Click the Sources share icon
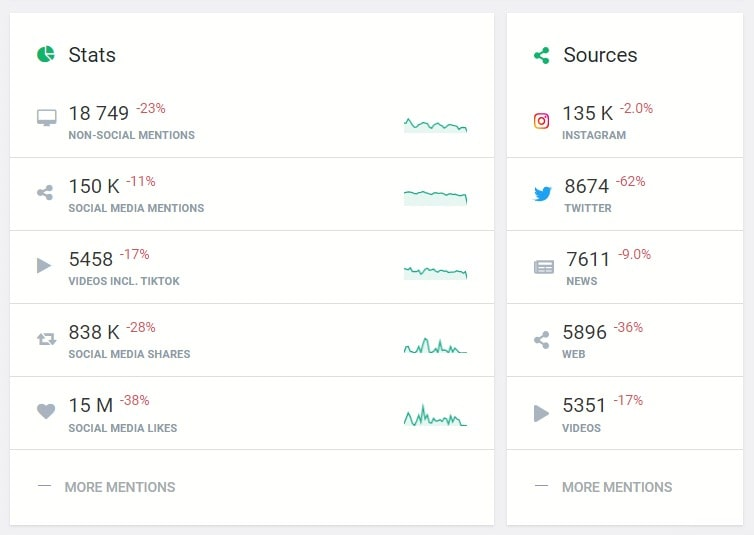This screenshot has width=754, height=535. coord(541,55)
